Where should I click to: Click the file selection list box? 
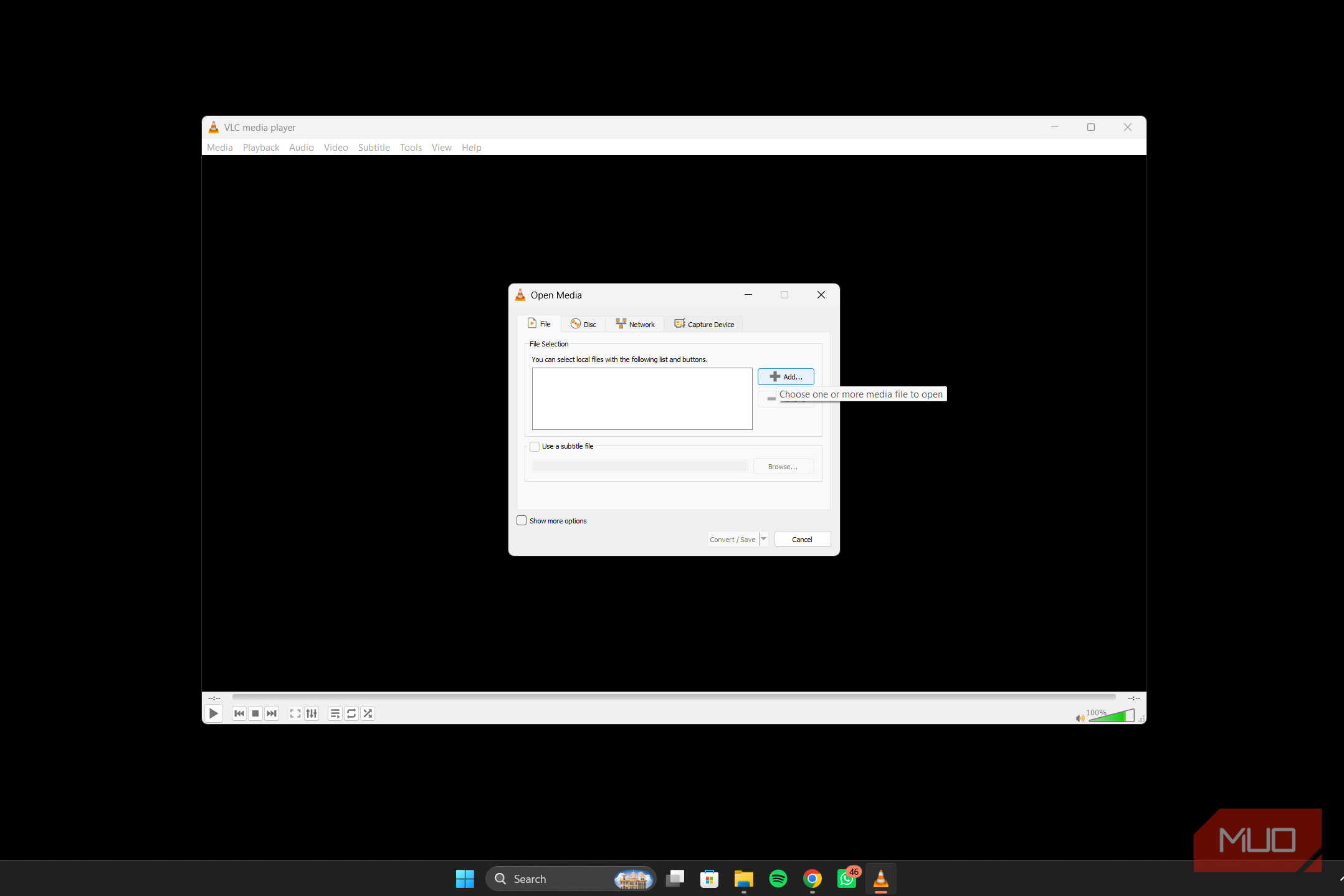point(642,399)
